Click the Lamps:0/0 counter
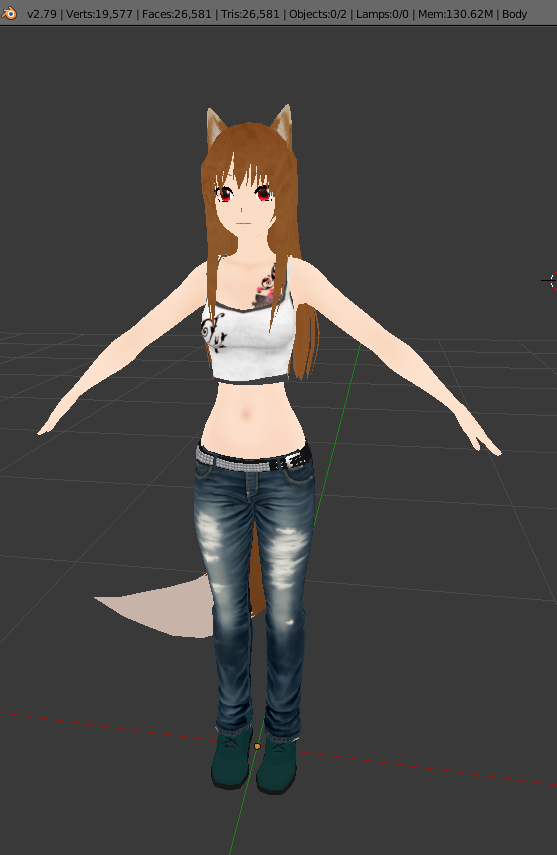557x855 pixels. (x=382, y=14)
